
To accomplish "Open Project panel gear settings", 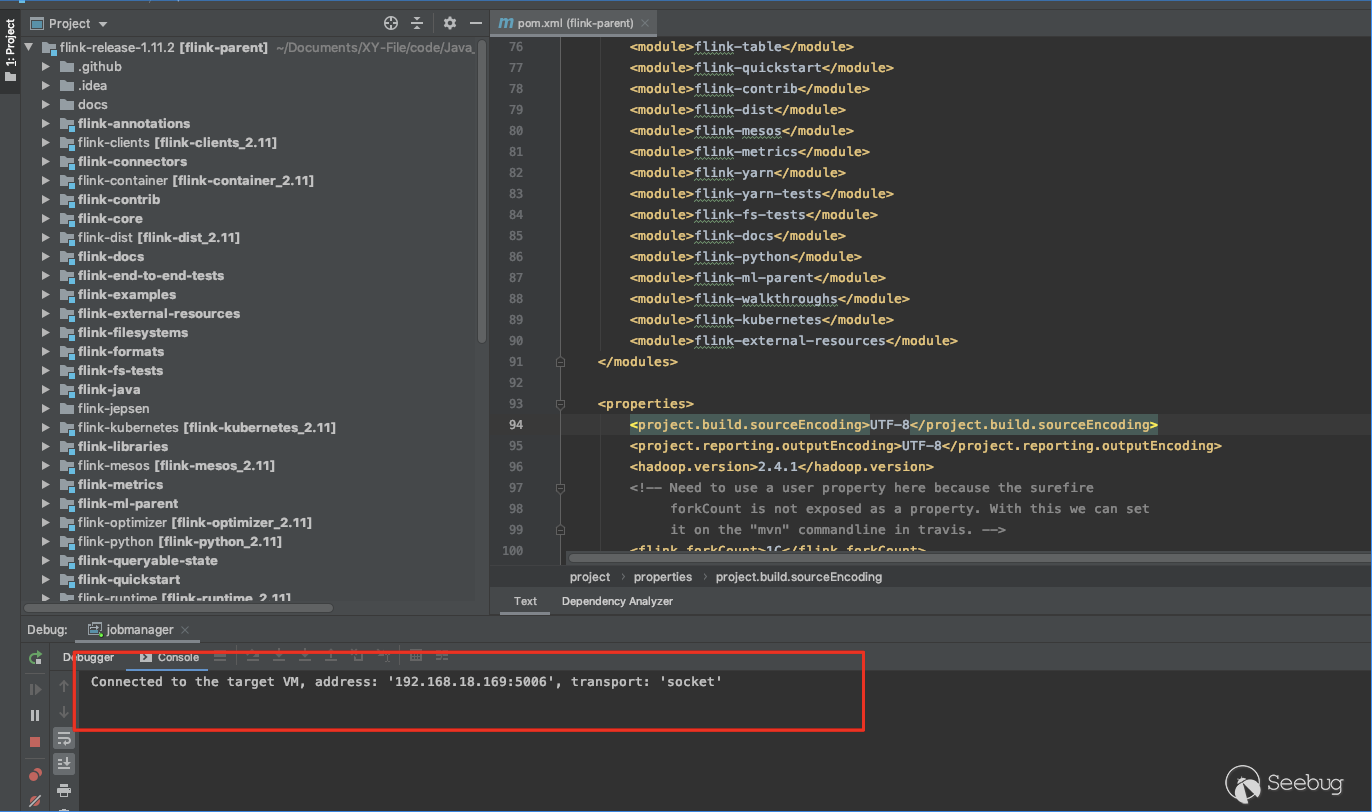I will point(449,23).
